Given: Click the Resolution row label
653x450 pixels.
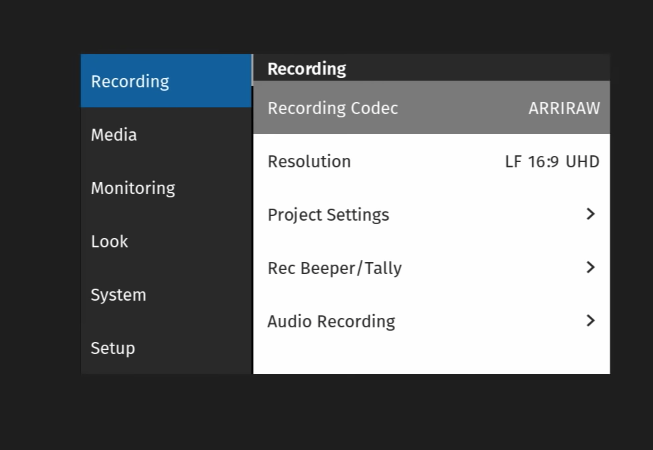Looking at the screenshot, I should pyautogui.click(x=309, y=161).
